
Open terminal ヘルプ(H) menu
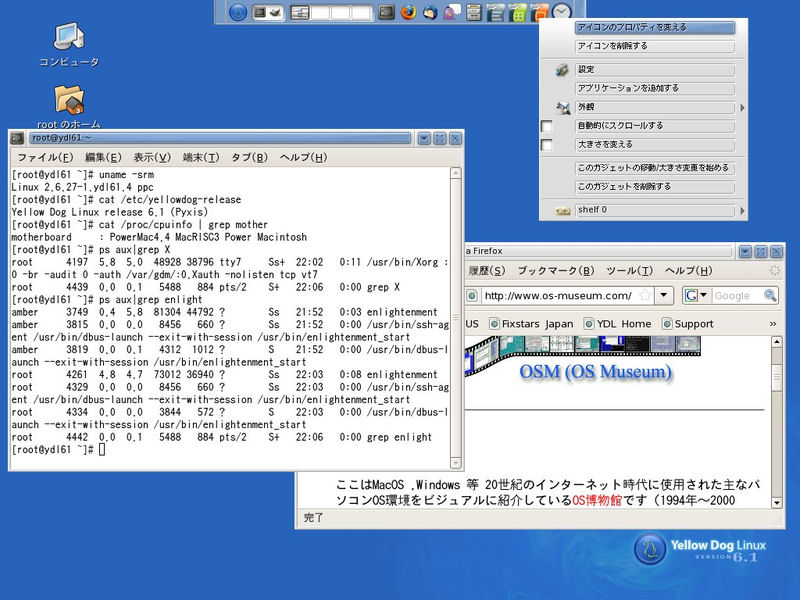304,158
